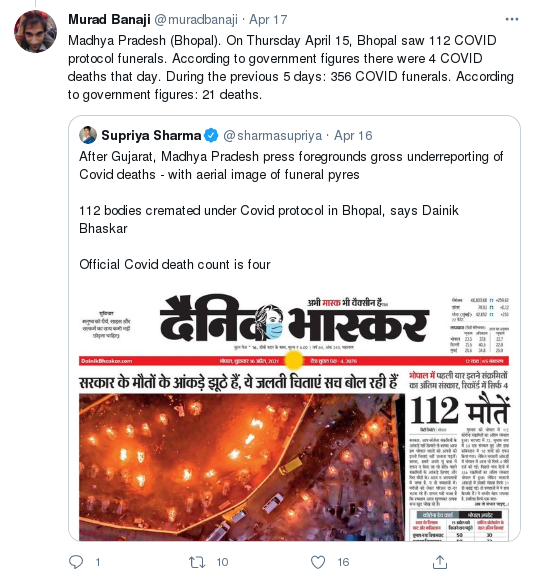Open the Apr 17 tweet timestamp
Image resolution: width=535 pixels, height=581 pixels.
tap(268, 19)
